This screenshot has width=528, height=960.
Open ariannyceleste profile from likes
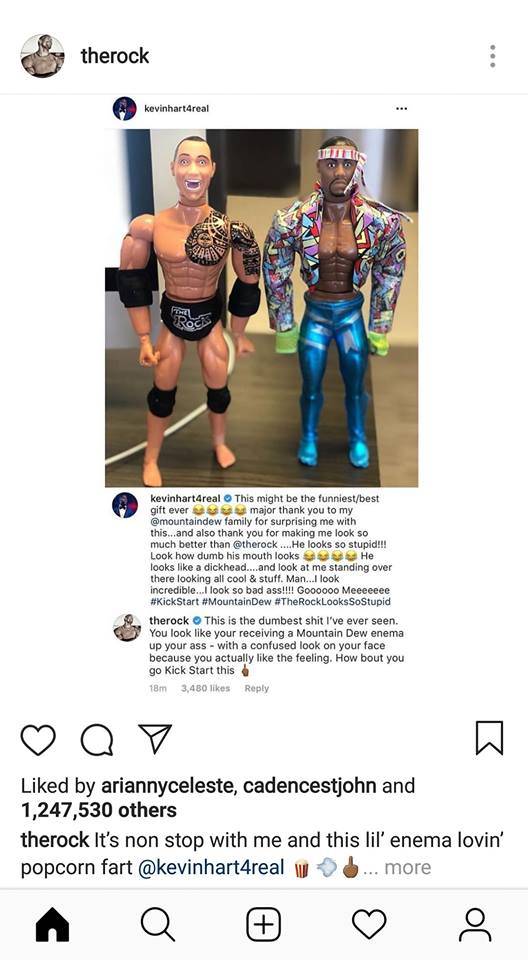[x=167, y=786]
